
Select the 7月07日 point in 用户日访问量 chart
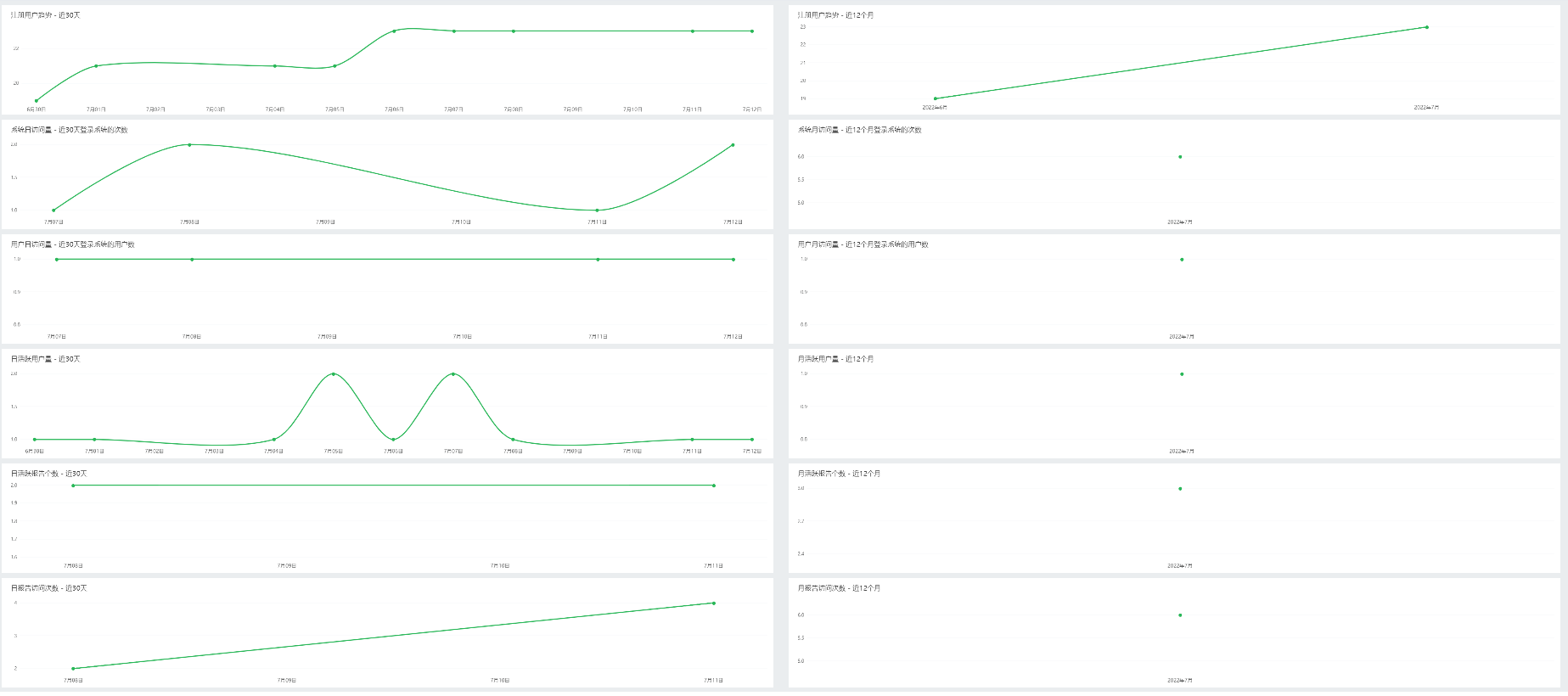point(57,260)
